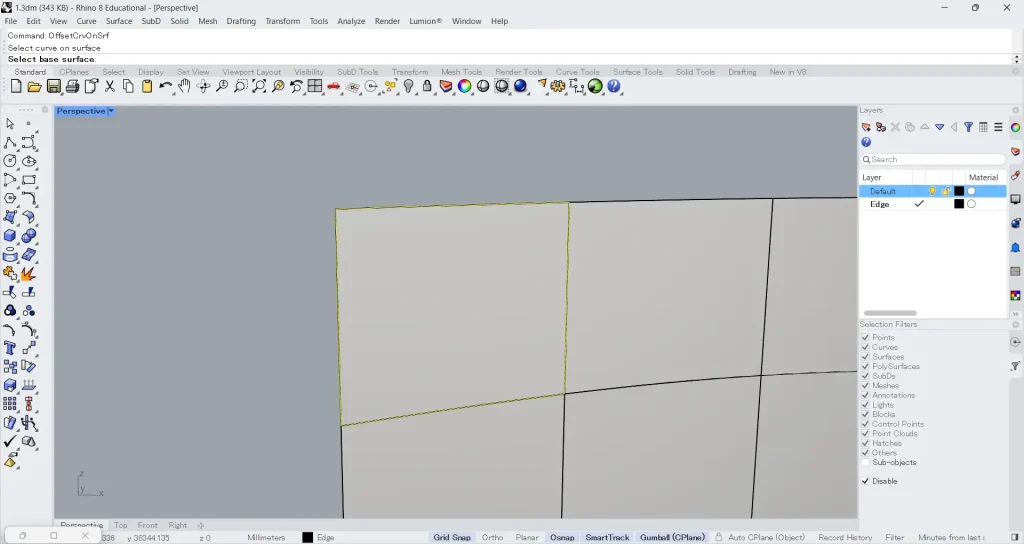Click the Options gear icon
1024x544 pixels.
(x=558, y=86)
